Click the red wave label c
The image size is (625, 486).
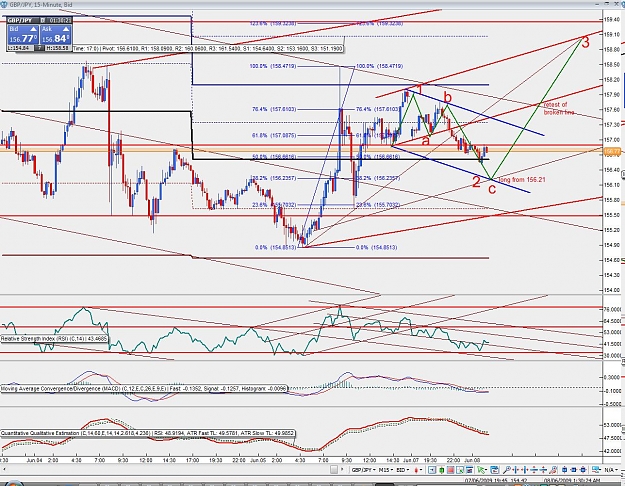[492, 189]
